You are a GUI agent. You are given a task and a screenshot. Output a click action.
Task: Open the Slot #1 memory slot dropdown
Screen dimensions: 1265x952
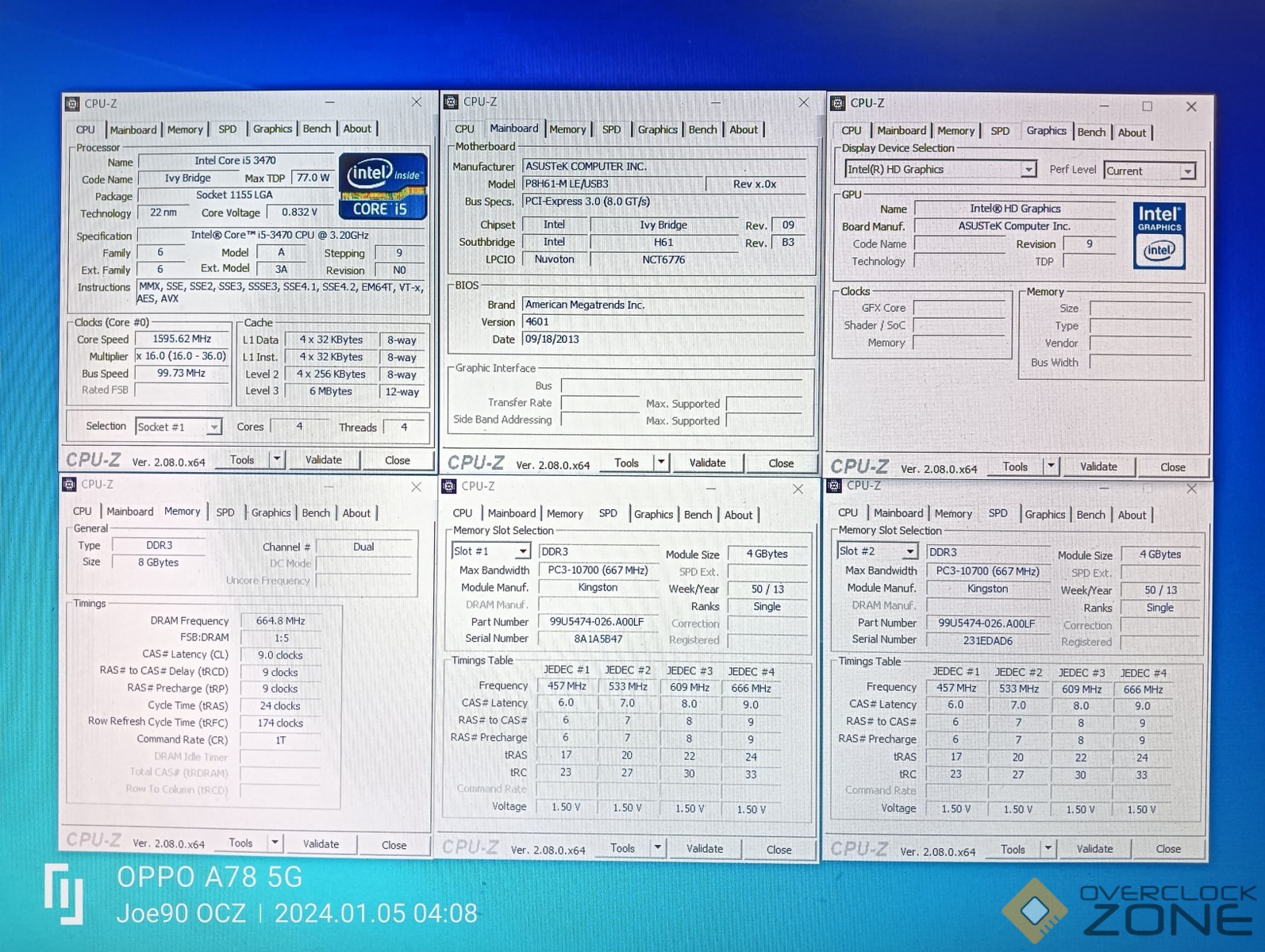[x=522, y=551]
